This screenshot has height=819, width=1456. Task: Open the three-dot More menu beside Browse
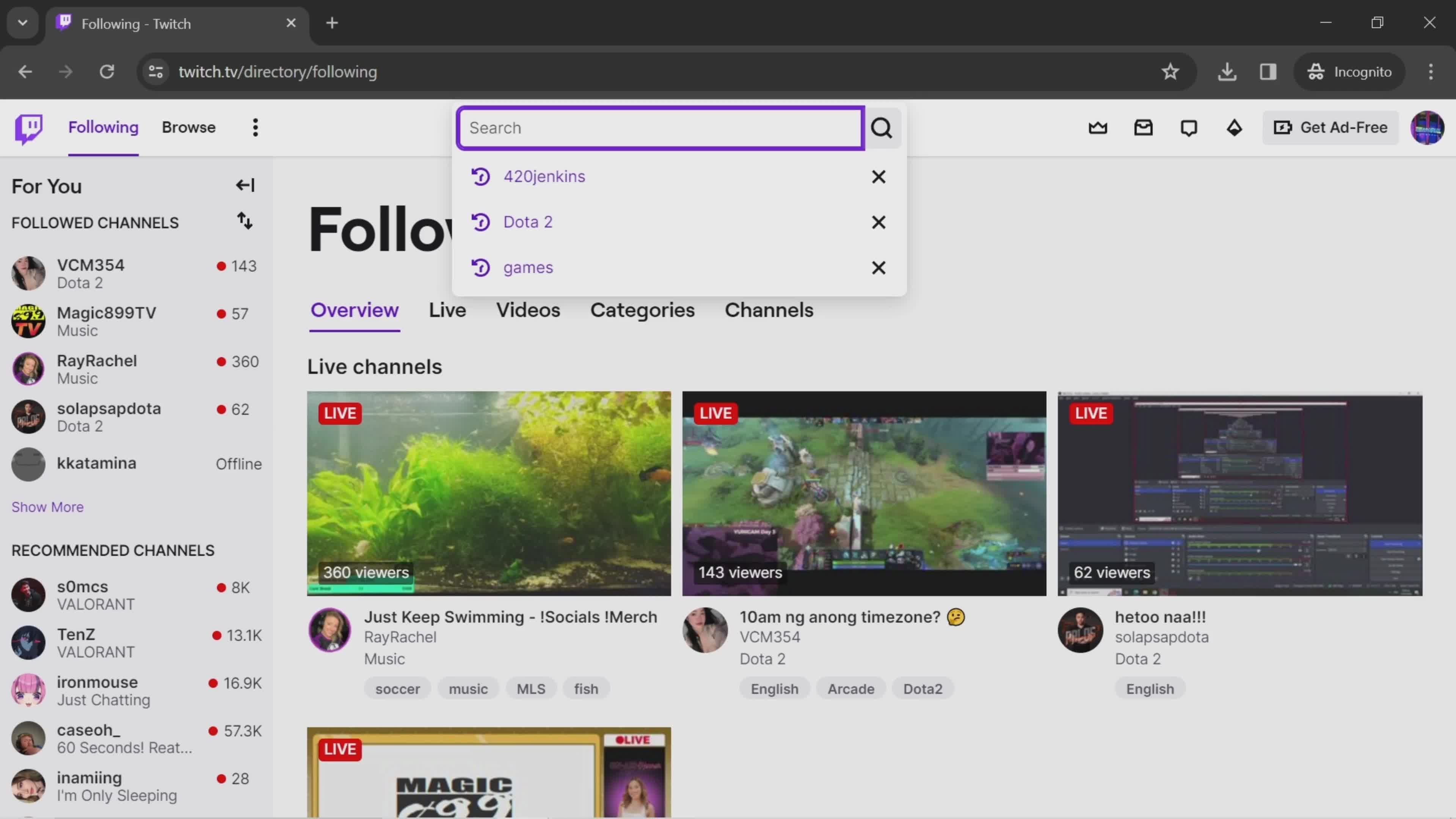coord(256,128)
